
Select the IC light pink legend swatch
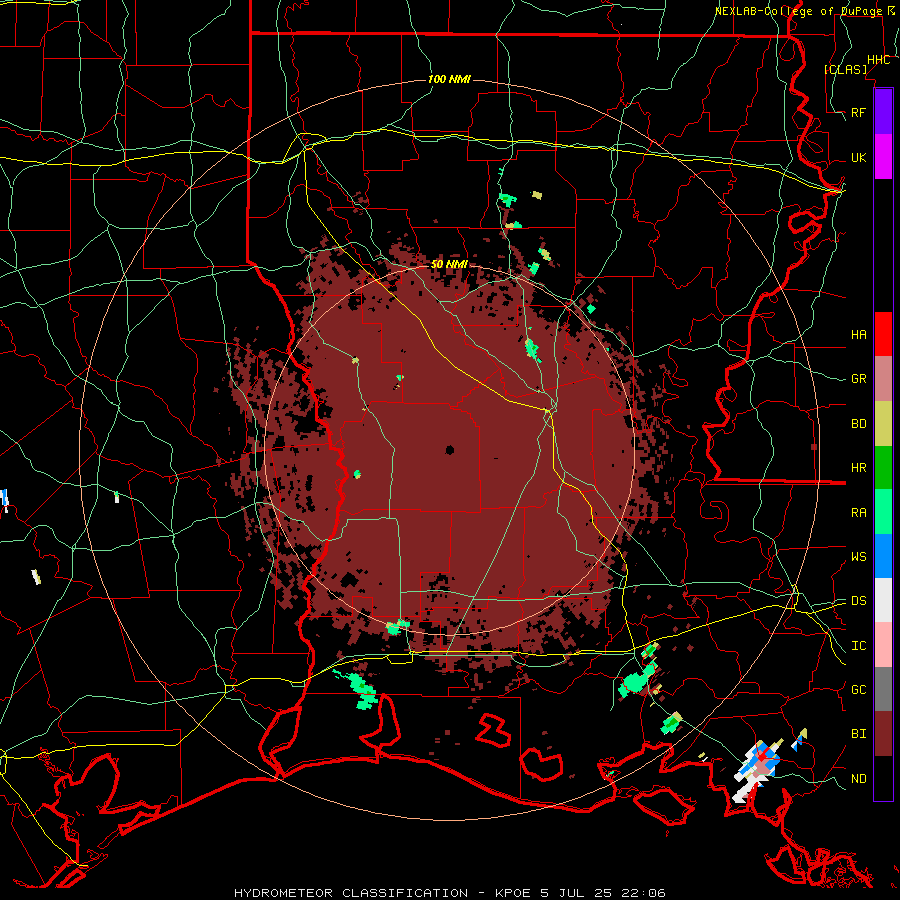pyautogui.click(x=883, y=645)
